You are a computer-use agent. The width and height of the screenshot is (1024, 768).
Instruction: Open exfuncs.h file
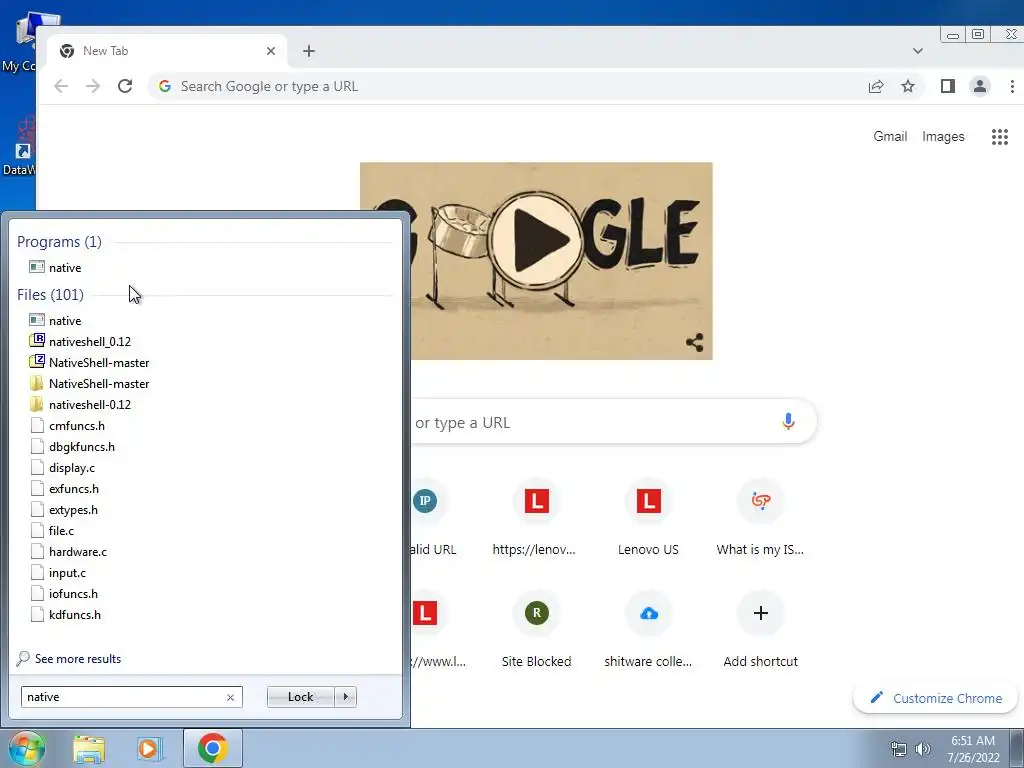[x=65, y=488]
